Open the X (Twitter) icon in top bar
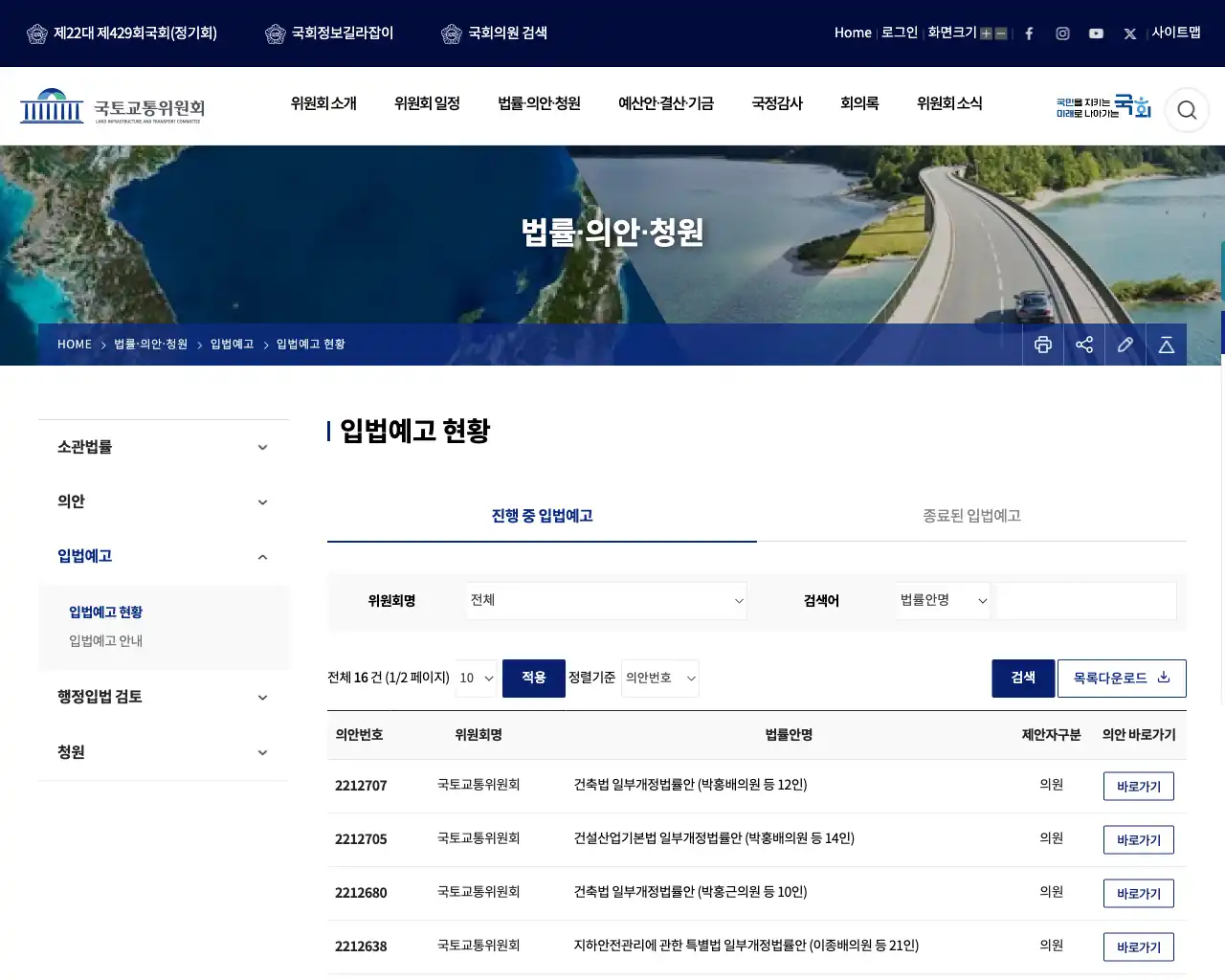Image resolution: width=1225 pixels, height=980 pixels. [1130, 33]
